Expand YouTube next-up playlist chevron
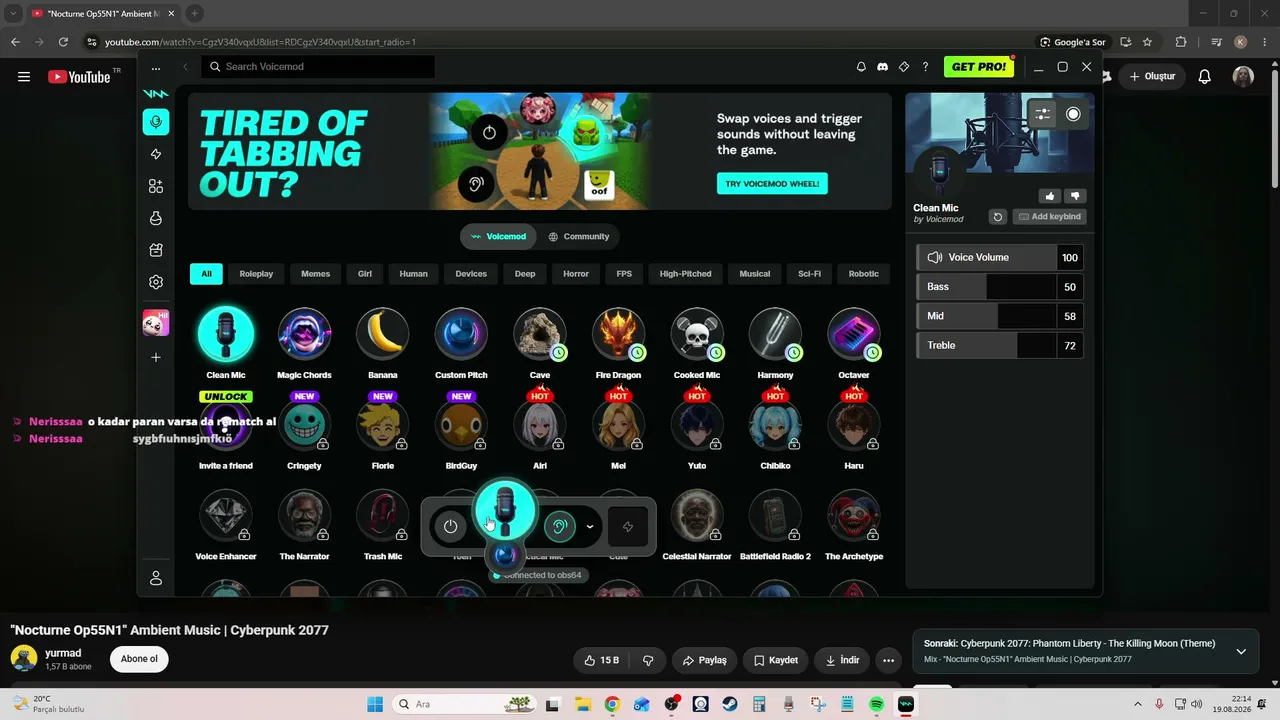Image resolution: width=1280 pixels, height=720 pixels. 1241,651
